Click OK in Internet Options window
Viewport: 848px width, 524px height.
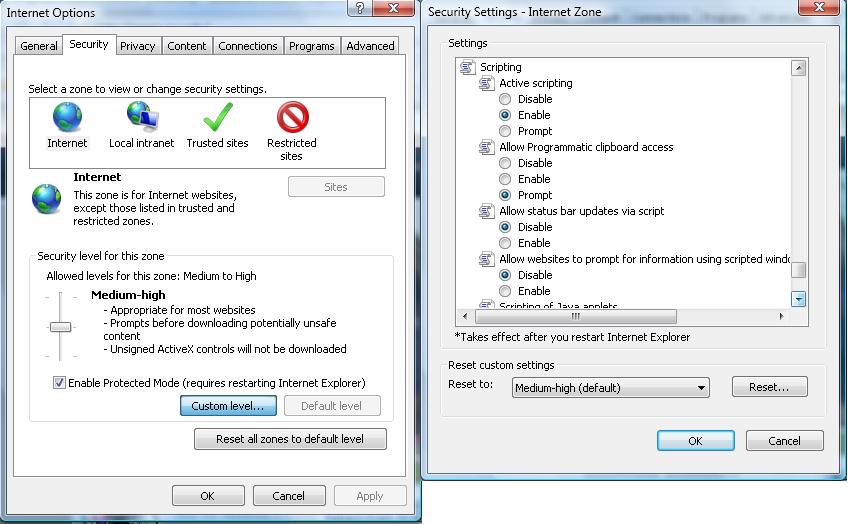208,496
